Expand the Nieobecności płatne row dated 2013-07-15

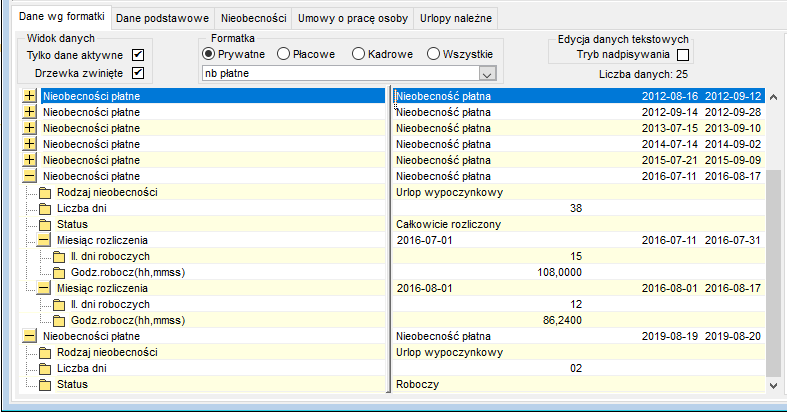click(30, 128)
